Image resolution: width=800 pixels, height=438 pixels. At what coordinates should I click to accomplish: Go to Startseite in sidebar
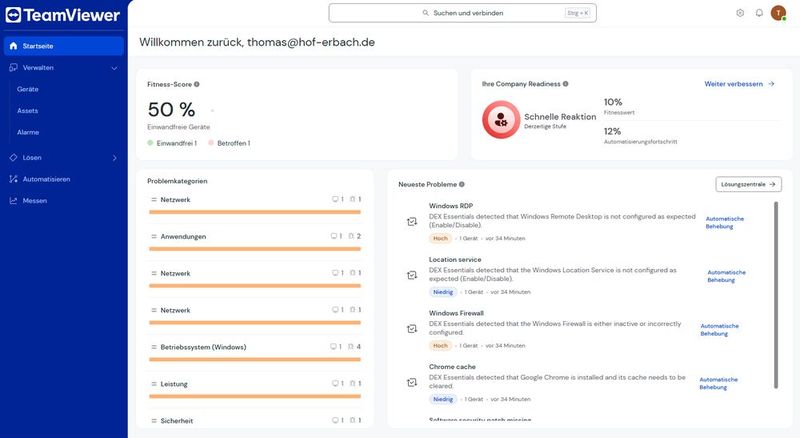click(x=64, y=46)
